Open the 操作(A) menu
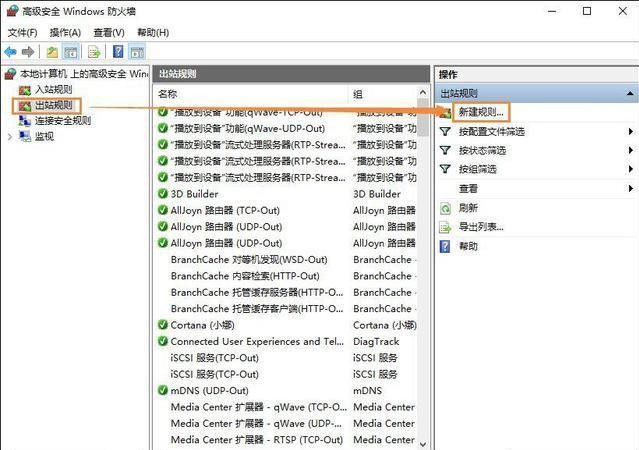Screen dimensions: 639x450 [x=65, y=33]
